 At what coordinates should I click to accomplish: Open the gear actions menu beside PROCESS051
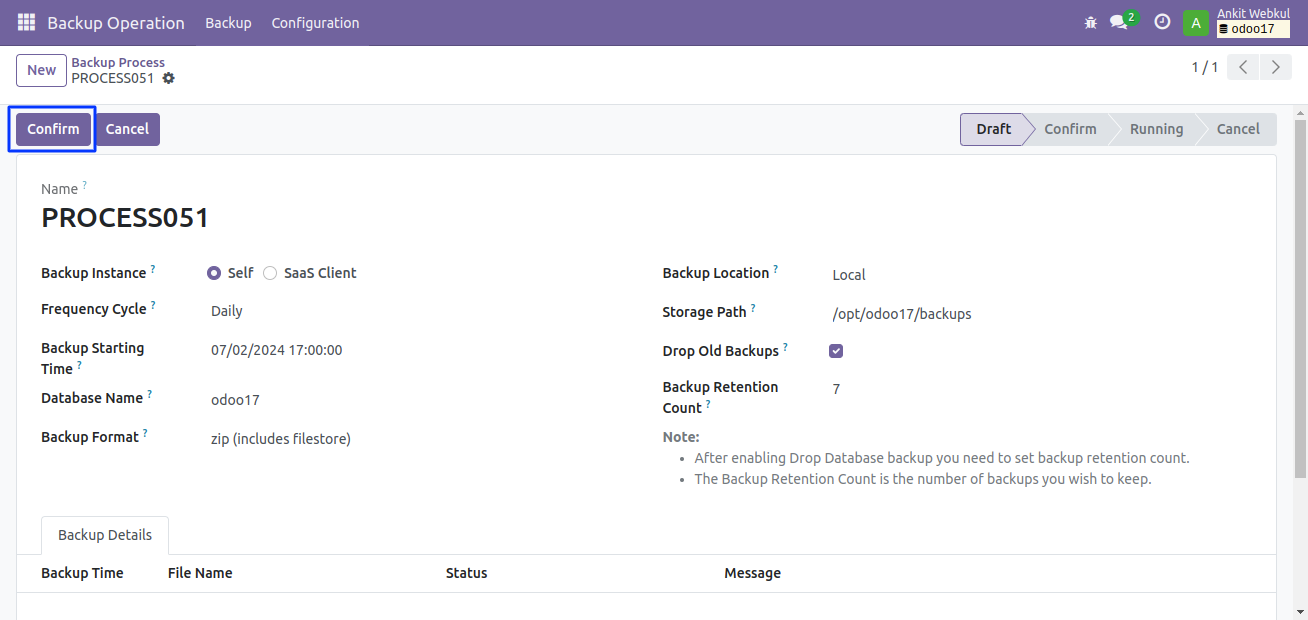coord(168,78)
